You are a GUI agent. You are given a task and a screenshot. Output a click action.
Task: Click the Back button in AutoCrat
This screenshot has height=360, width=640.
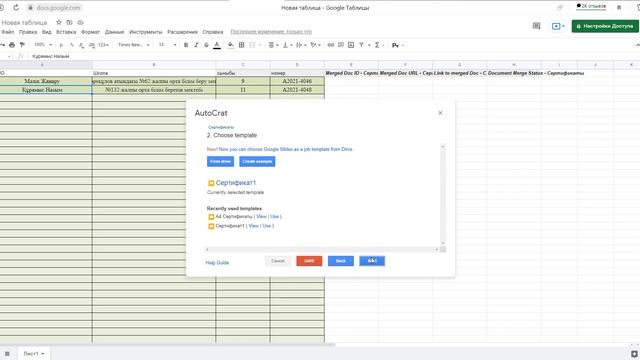(341, 261)
